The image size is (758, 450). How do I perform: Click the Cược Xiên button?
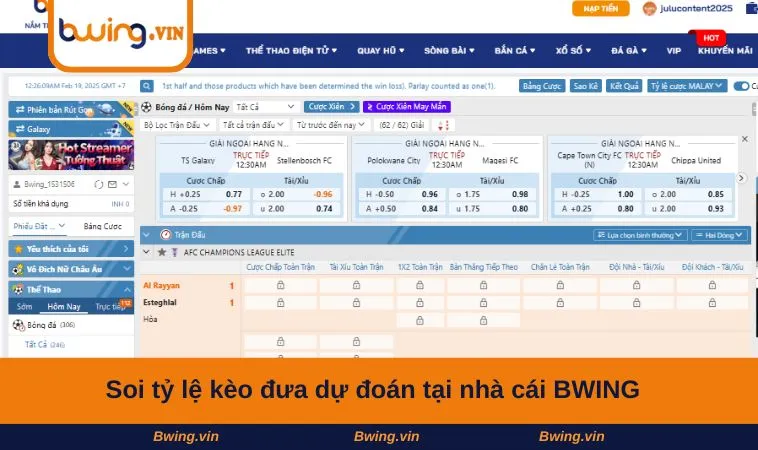(332, 107)
